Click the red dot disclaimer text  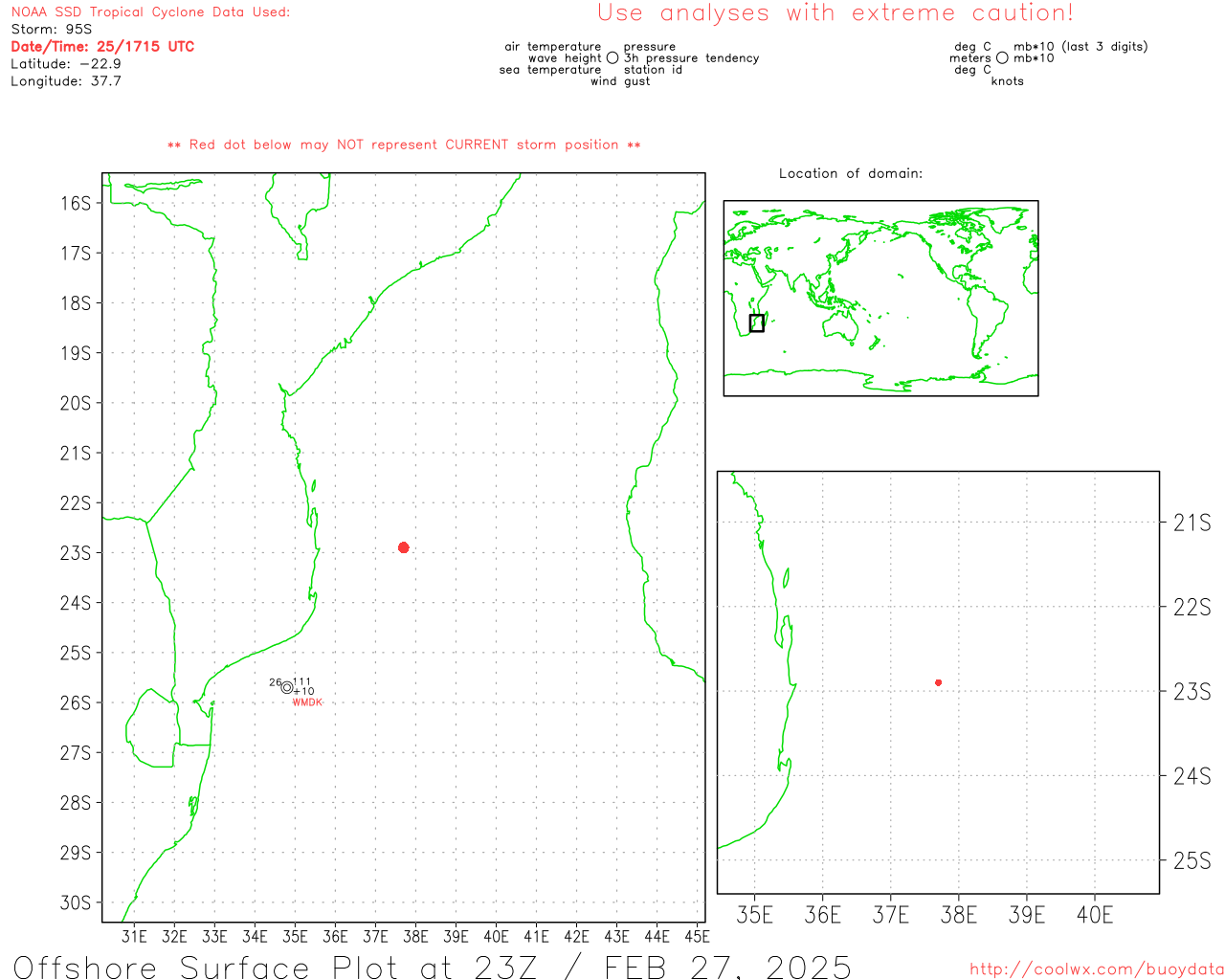click(x=404, y=145)
